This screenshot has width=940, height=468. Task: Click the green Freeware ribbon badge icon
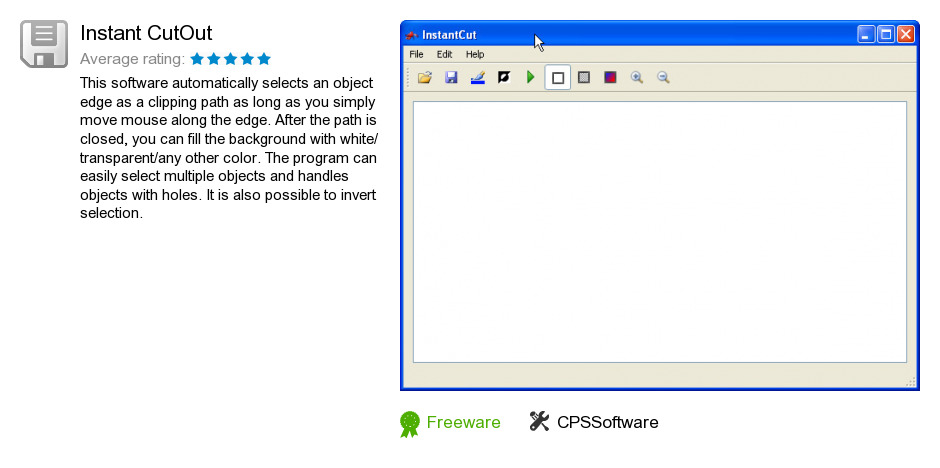[x=409, y=424]
